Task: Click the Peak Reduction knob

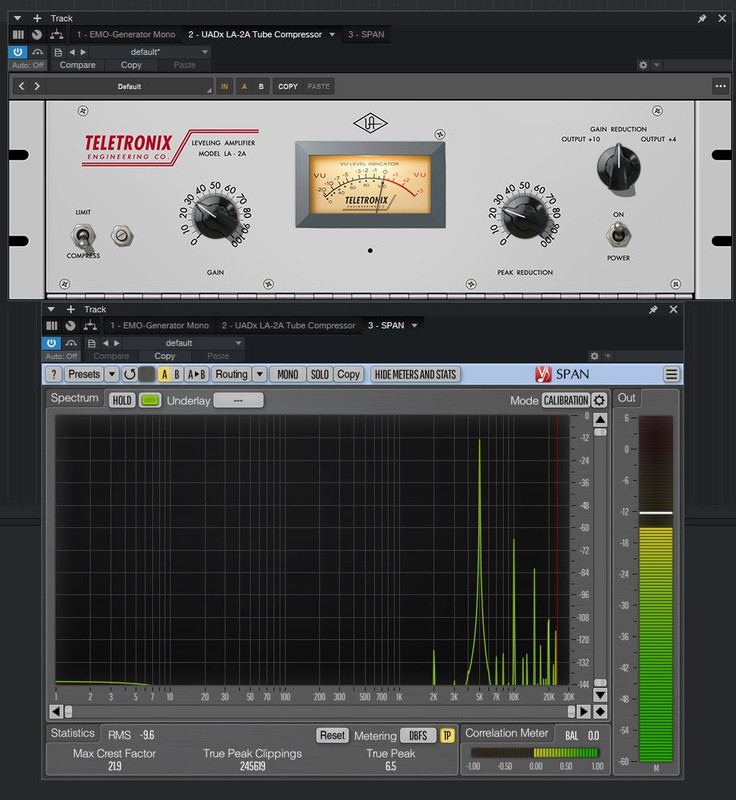Action: (x=525, y=217)
